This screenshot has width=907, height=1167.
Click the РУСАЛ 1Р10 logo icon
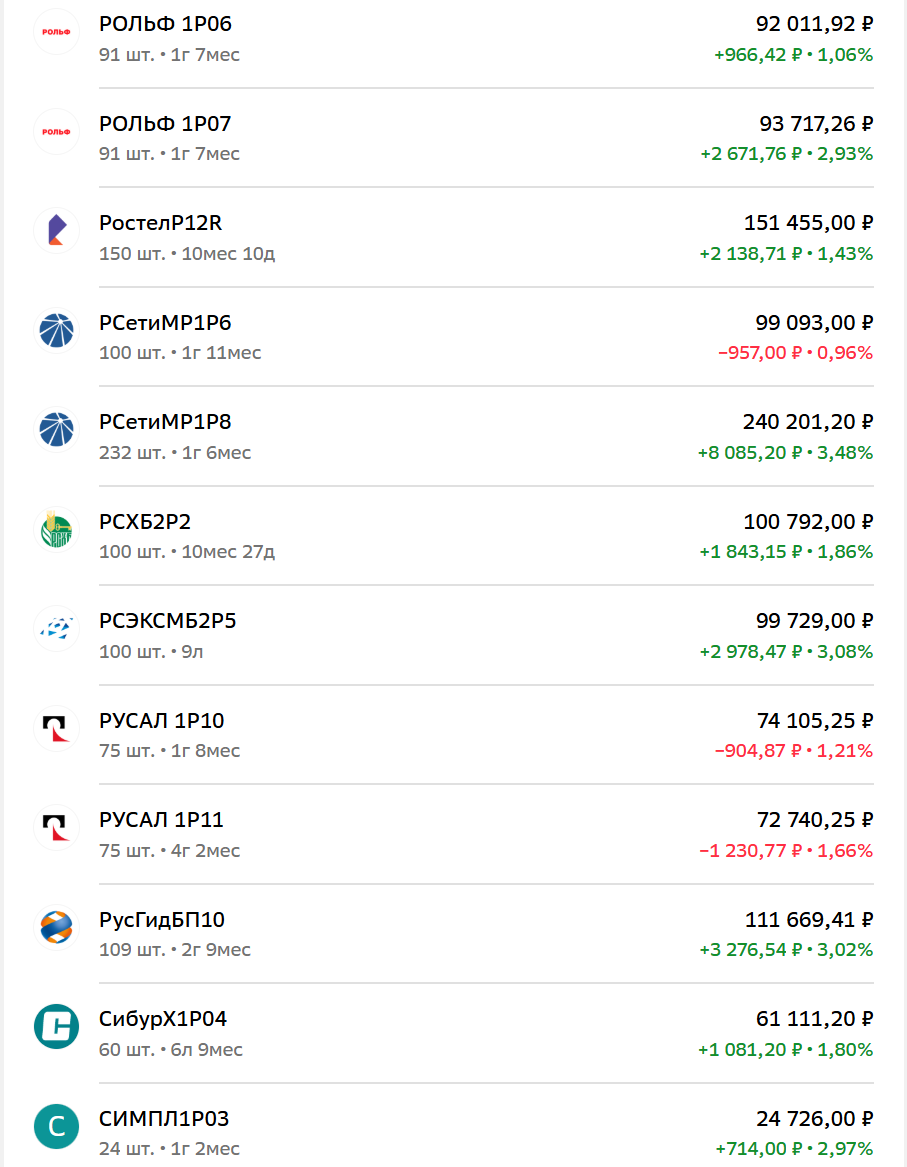click(57, 729)
